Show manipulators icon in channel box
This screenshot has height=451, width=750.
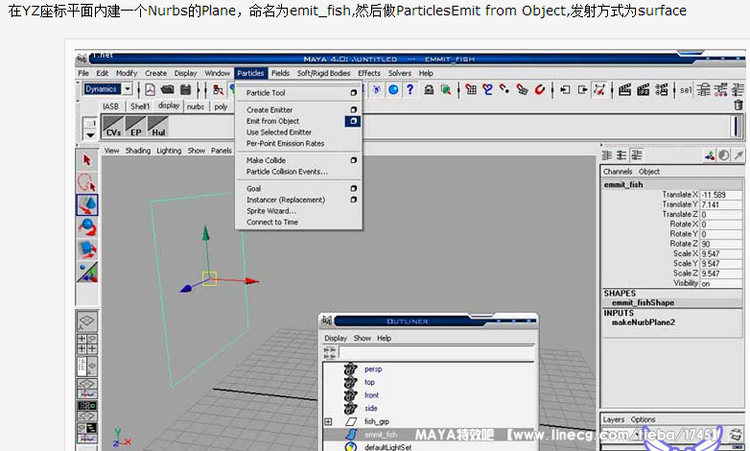coord(710,155)
